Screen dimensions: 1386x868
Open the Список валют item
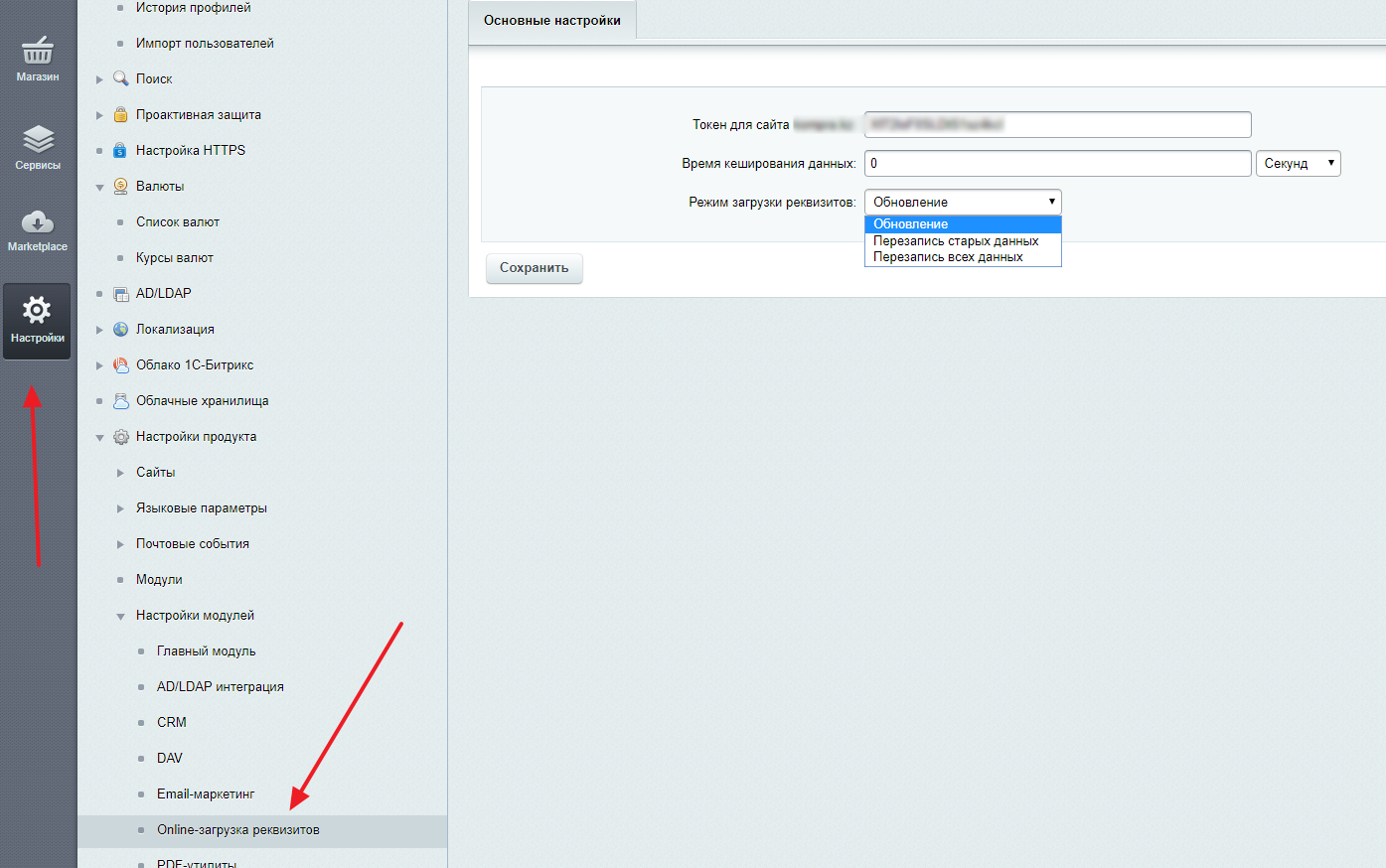pyautogui.click(x=178, y=221)
